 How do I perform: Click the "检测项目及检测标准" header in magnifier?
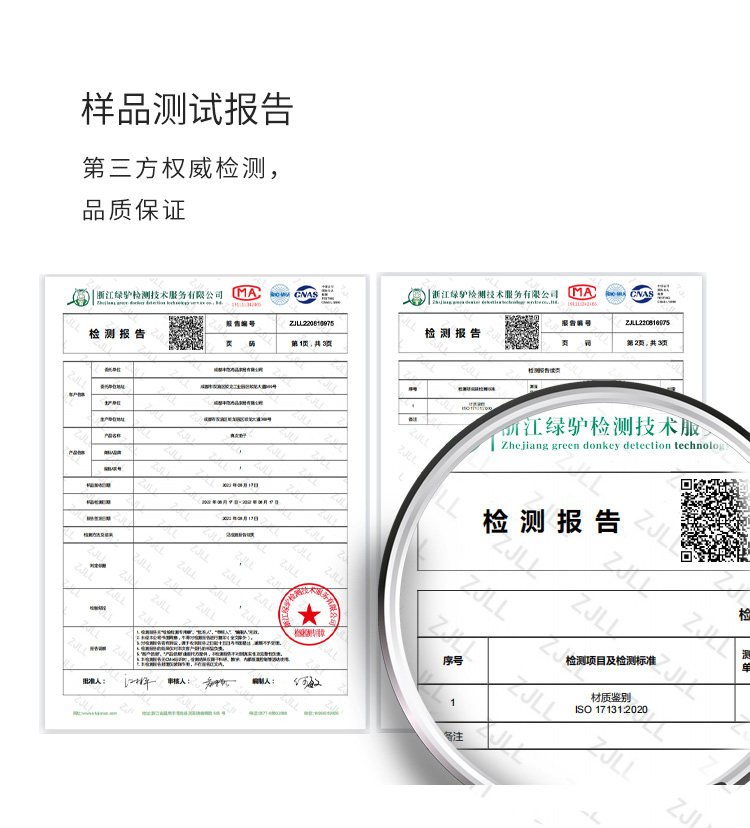point(611,661)
